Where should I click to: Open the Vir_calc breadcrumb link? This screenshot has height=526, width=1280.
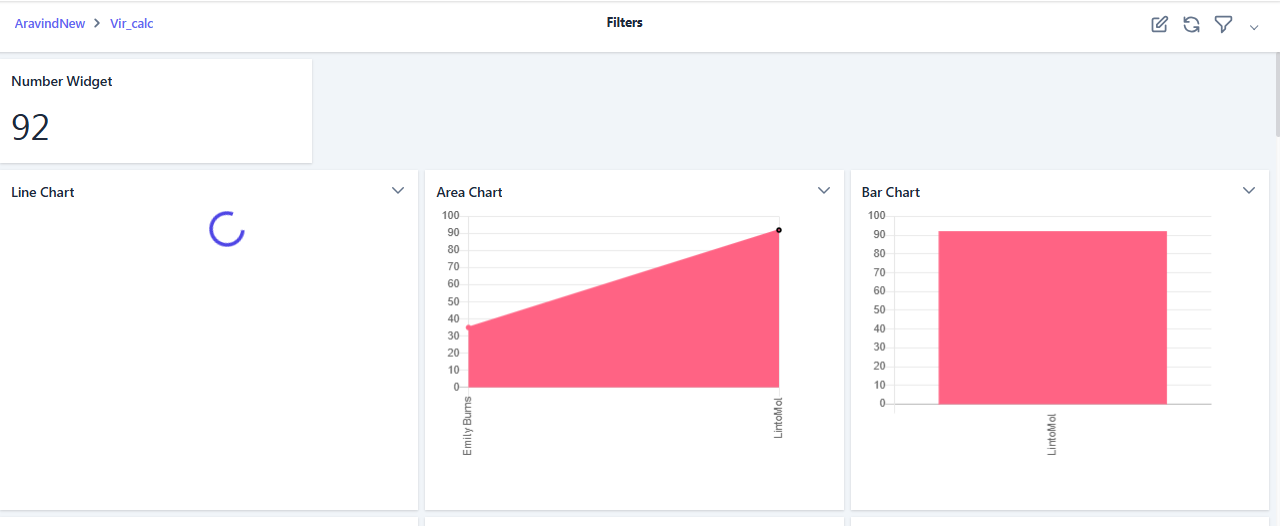(131, 23)
